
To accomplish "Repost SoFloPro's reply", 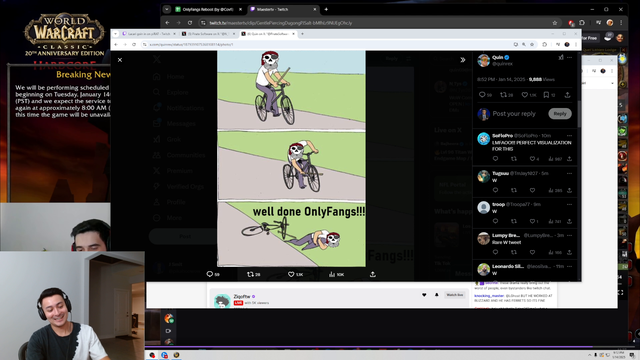I will (x=514, y=159).
